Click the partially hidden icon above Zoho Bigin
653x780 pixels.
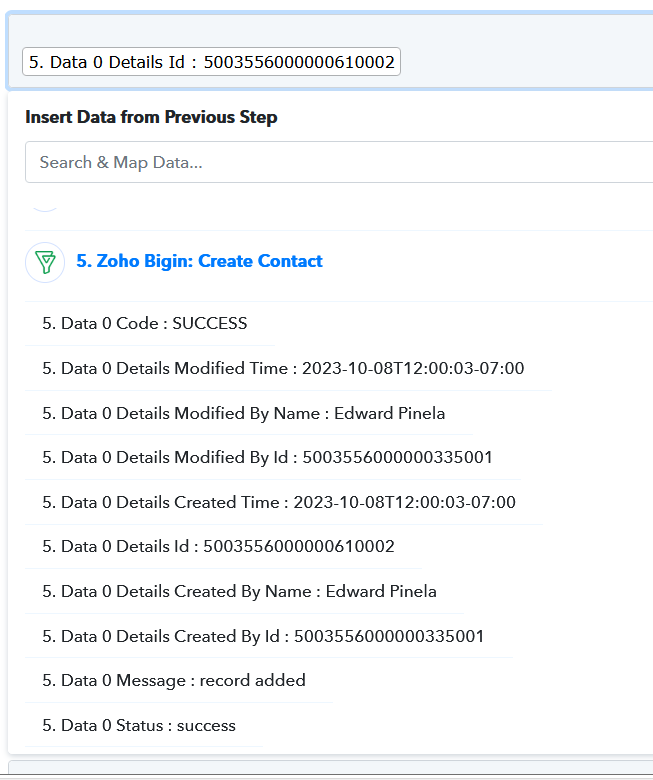(x=45, y=209)
